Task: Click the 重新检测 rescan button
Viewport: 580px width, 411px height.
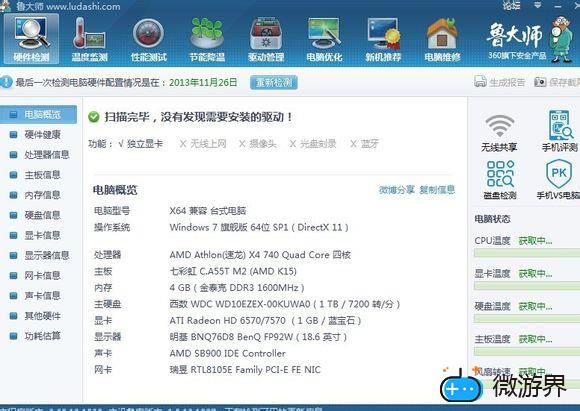Action: (274, 82)
